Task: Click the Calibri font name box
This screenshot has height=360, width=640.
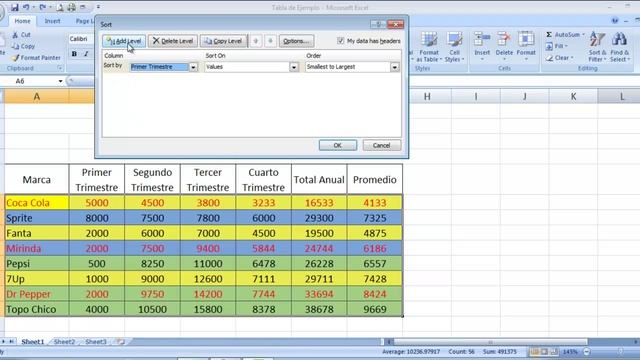Action: click(x=81, y=39)
